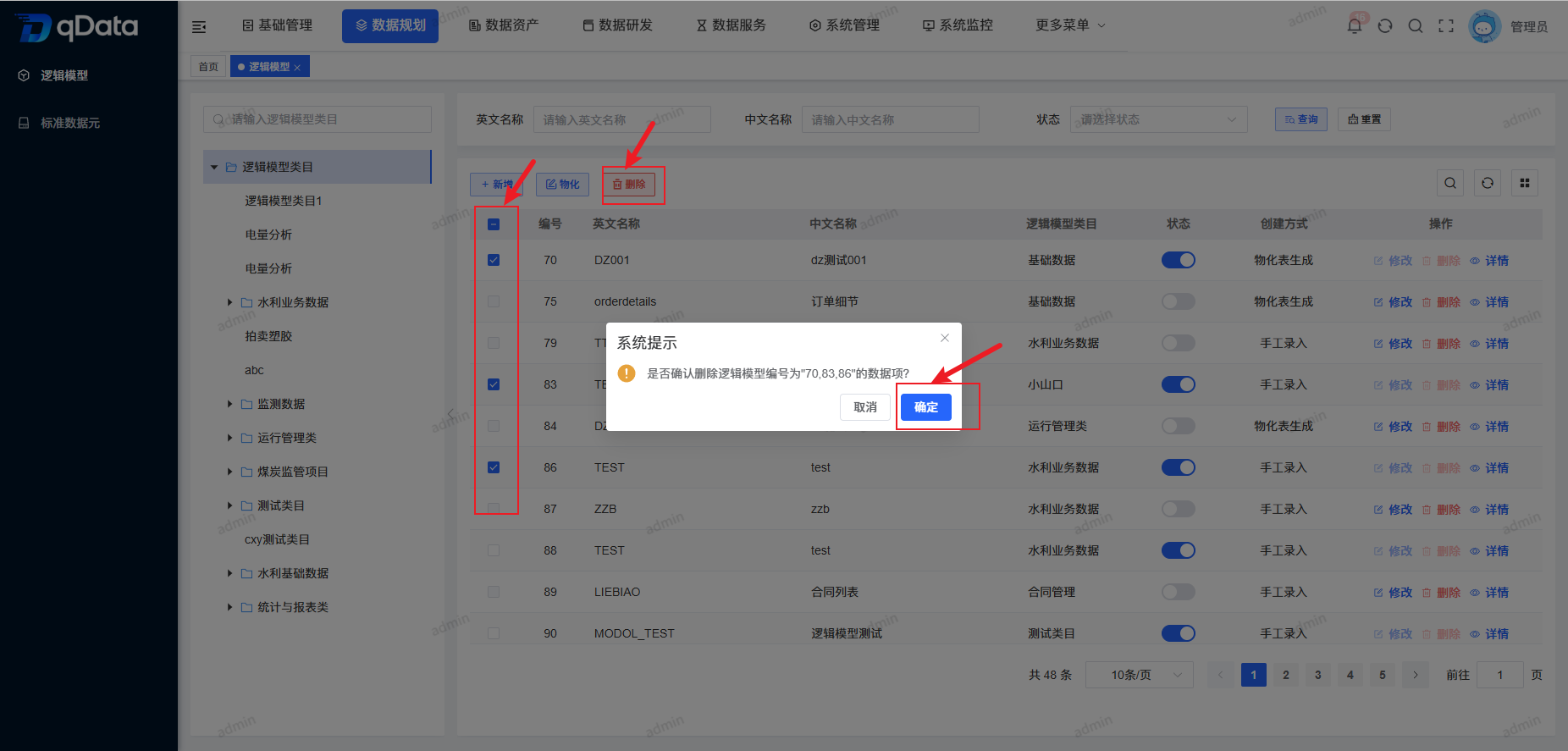Viewport: 1568px width, 751px height.
Task: Uncheck the checkbox for row 86
Action: 494,467
